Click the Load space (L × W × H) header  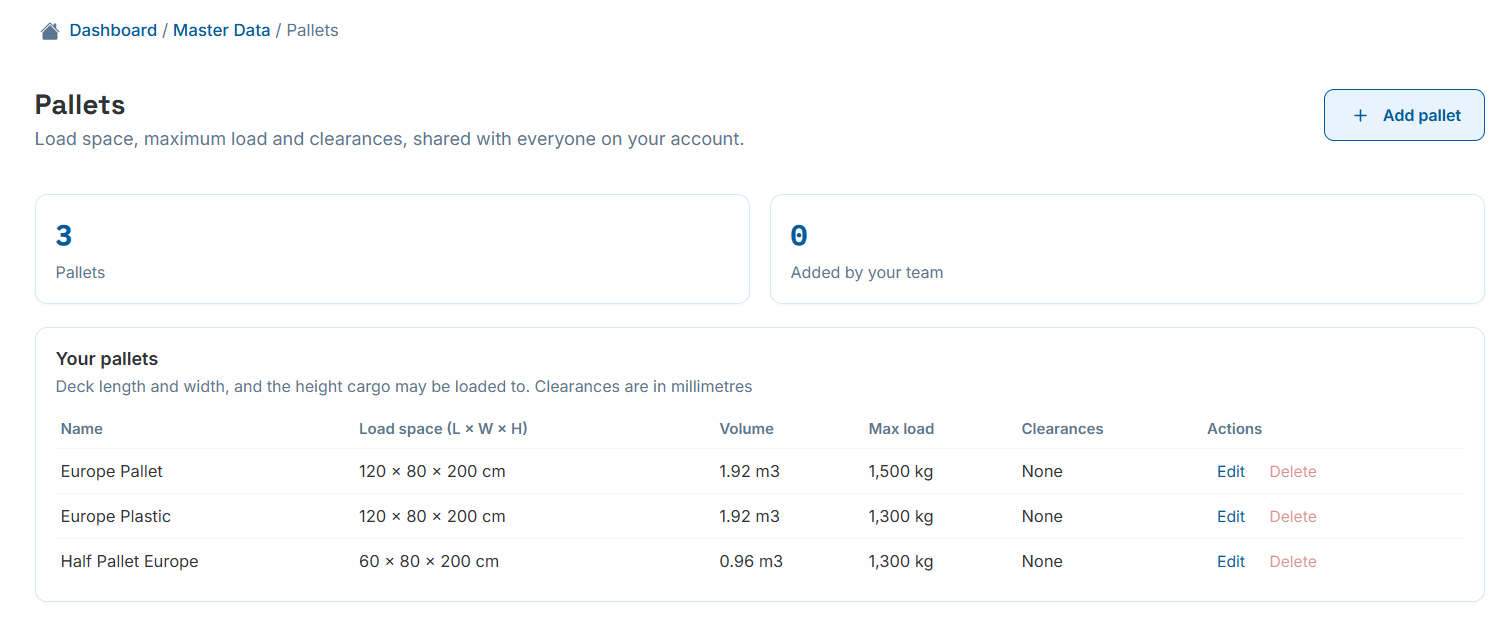(x=443, y=428)
